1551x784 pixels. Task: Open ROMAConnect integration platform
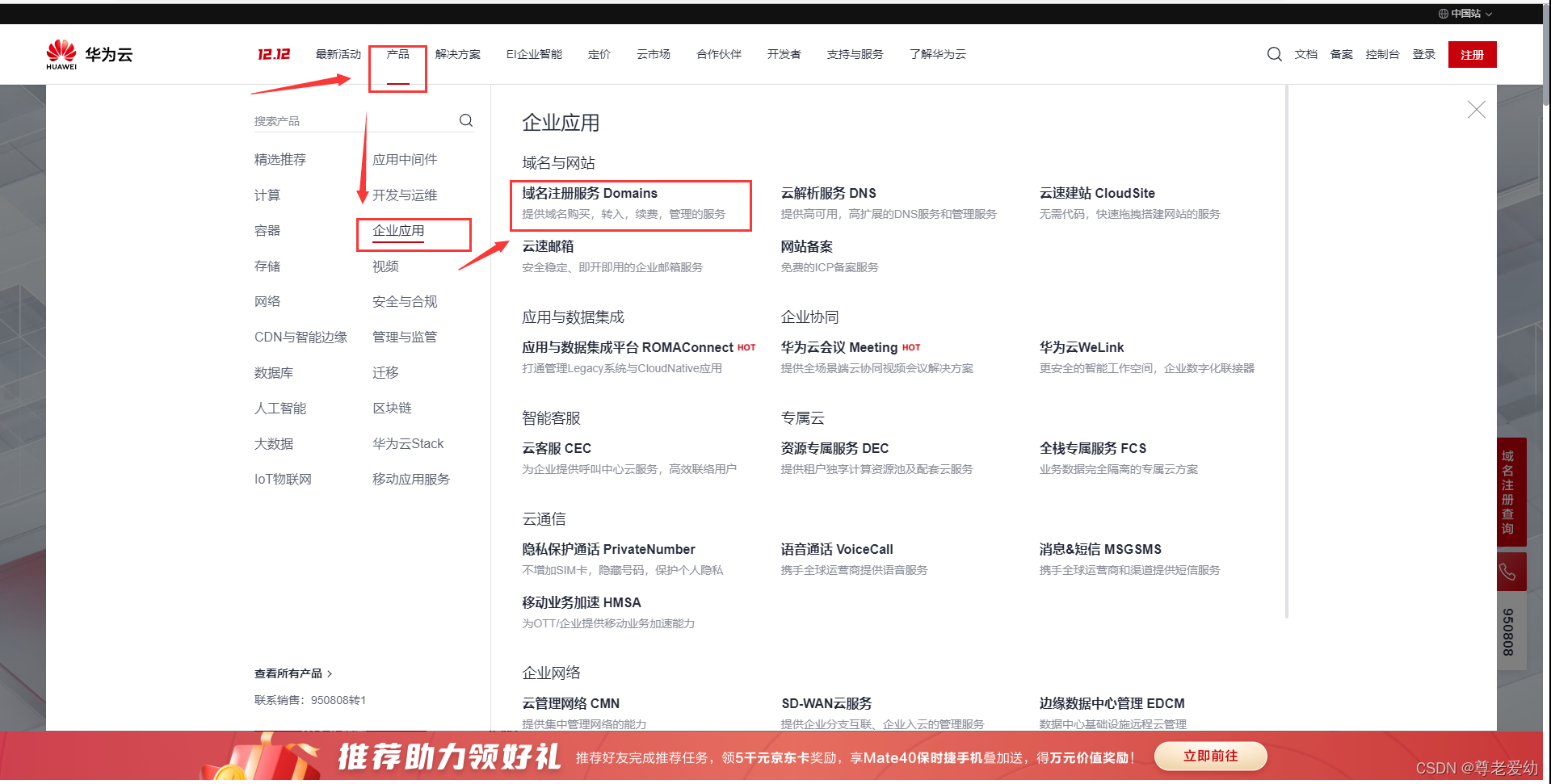(x=628, y=348)
